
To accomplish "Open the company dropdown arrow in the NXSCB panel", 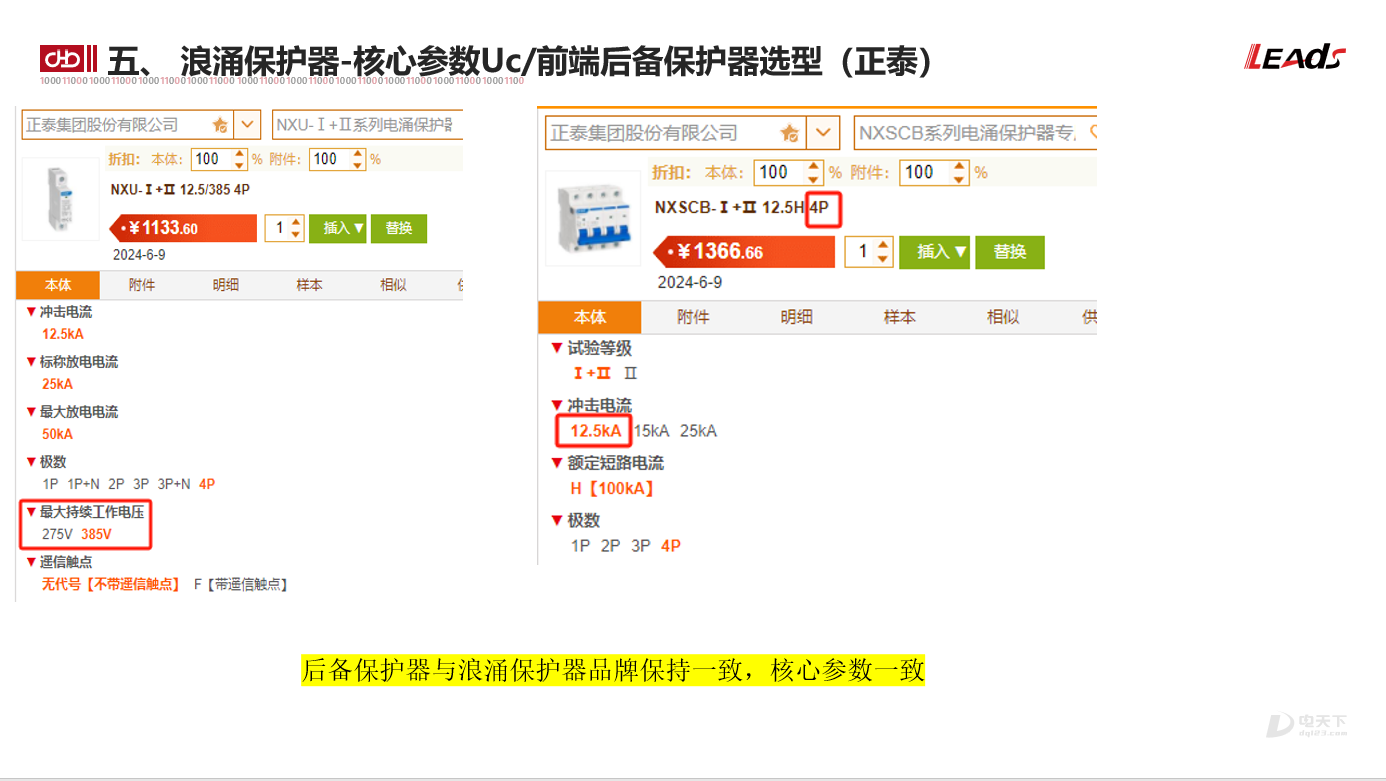I will pyautogui.click(x=823, y=132).
